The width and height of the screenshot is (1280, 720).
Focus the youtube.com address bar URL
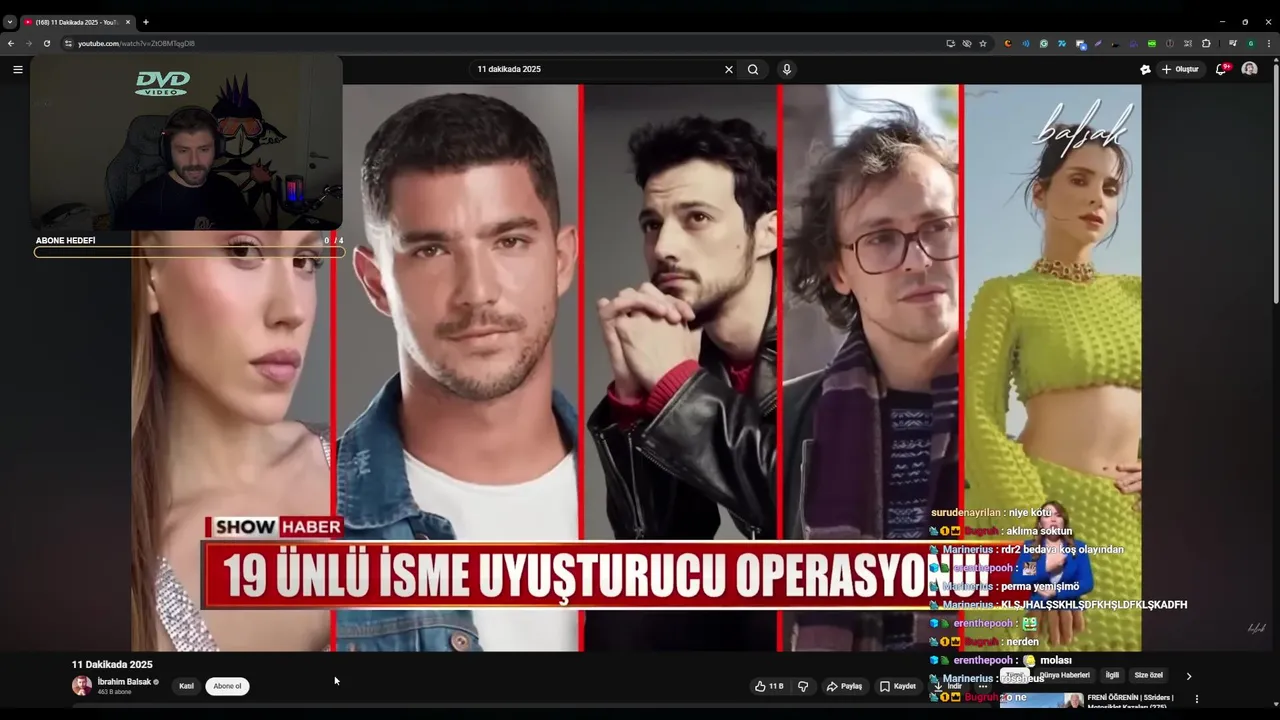pyautogui.click(x=136, y=43)
